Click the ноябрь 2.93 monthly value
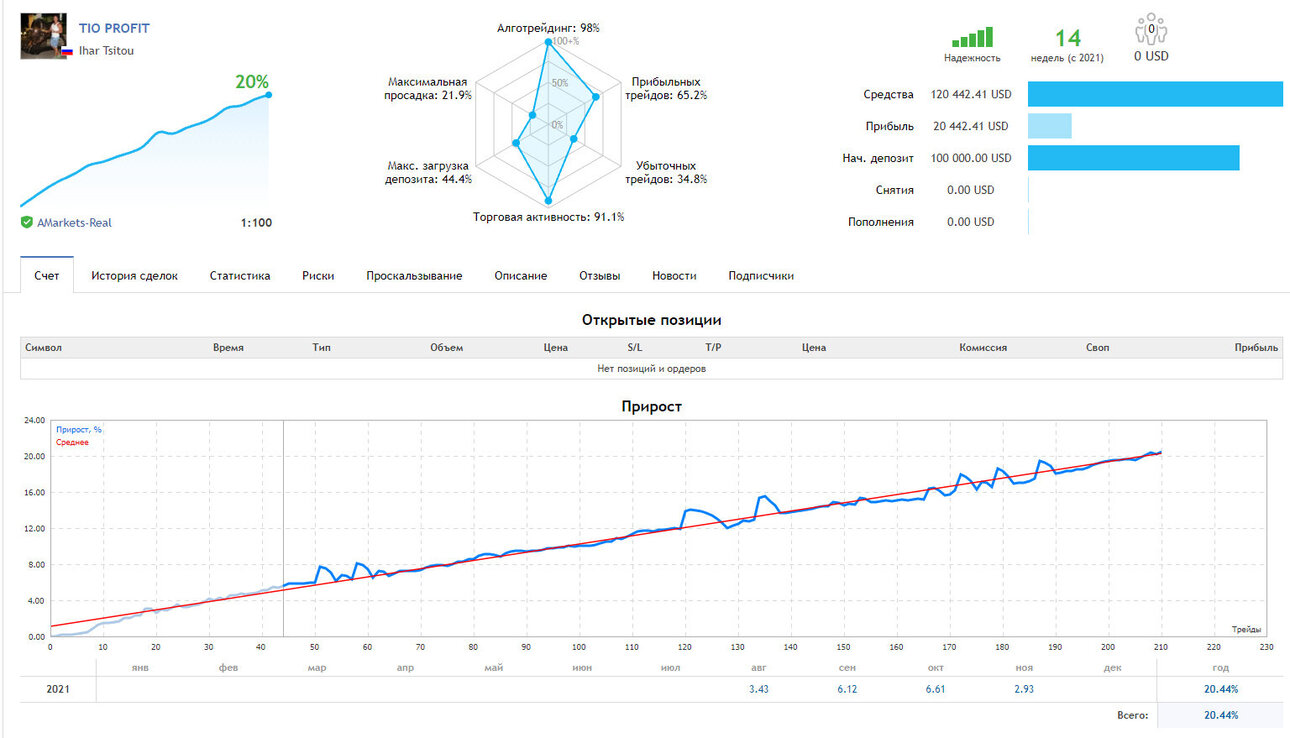The height and width of the screenshot is (738, 1290). (1025, 690)
